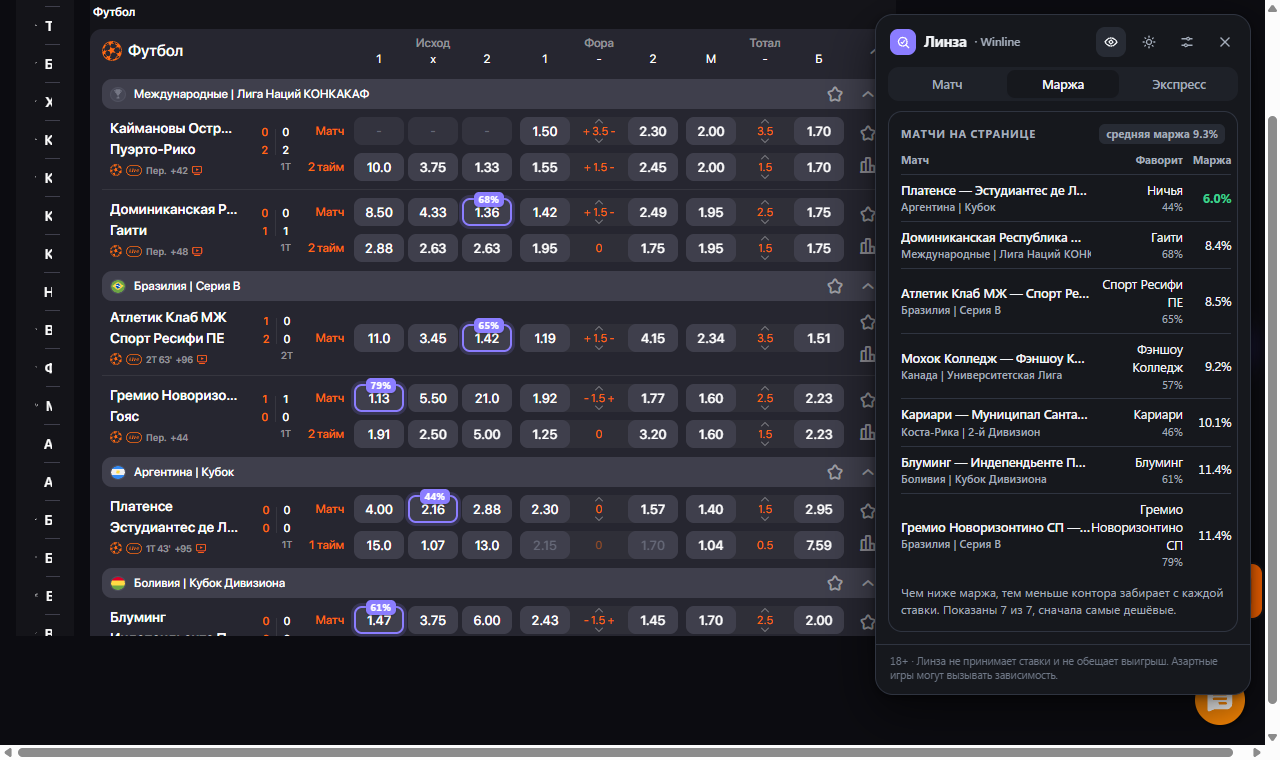Open statistics chart for Доминиканская Республика match
The width and height of the screenshot is (1280, 760).
(x=866, y=248)
